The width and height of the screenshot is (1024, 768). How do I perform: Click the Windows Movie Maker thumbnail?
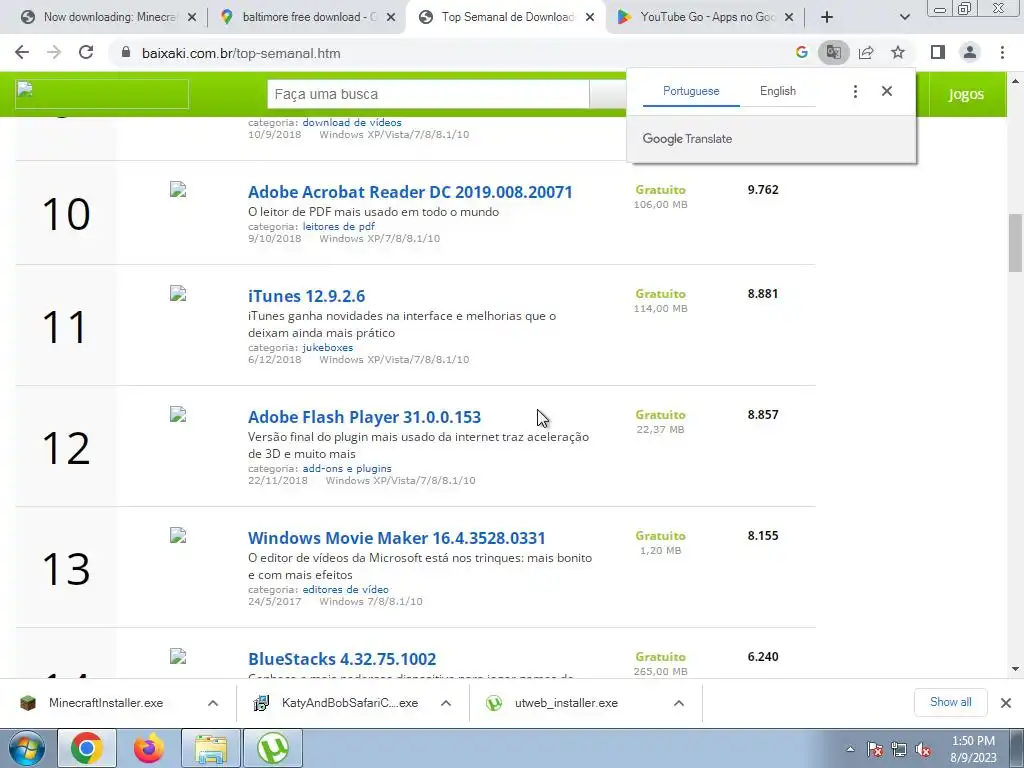(178, 535)
